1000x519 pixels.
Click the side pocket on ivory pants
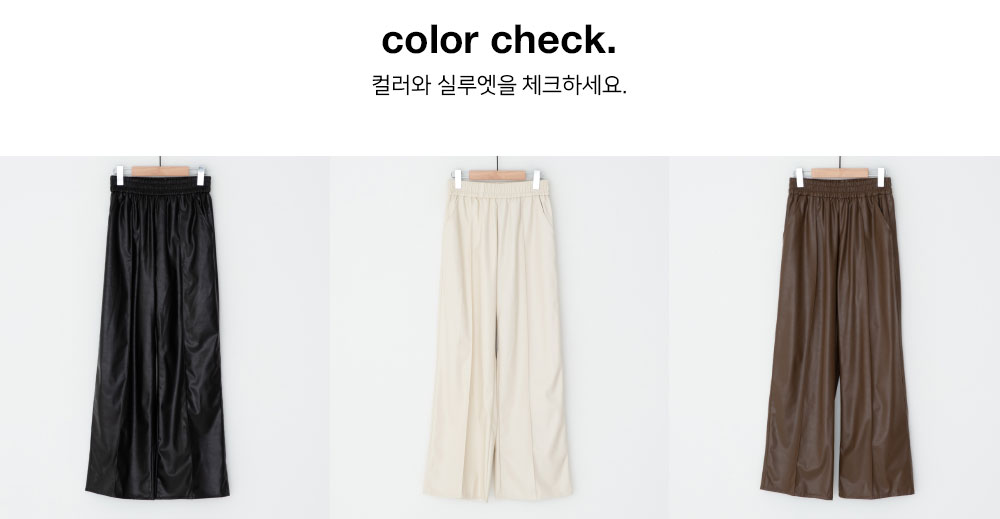544,214
